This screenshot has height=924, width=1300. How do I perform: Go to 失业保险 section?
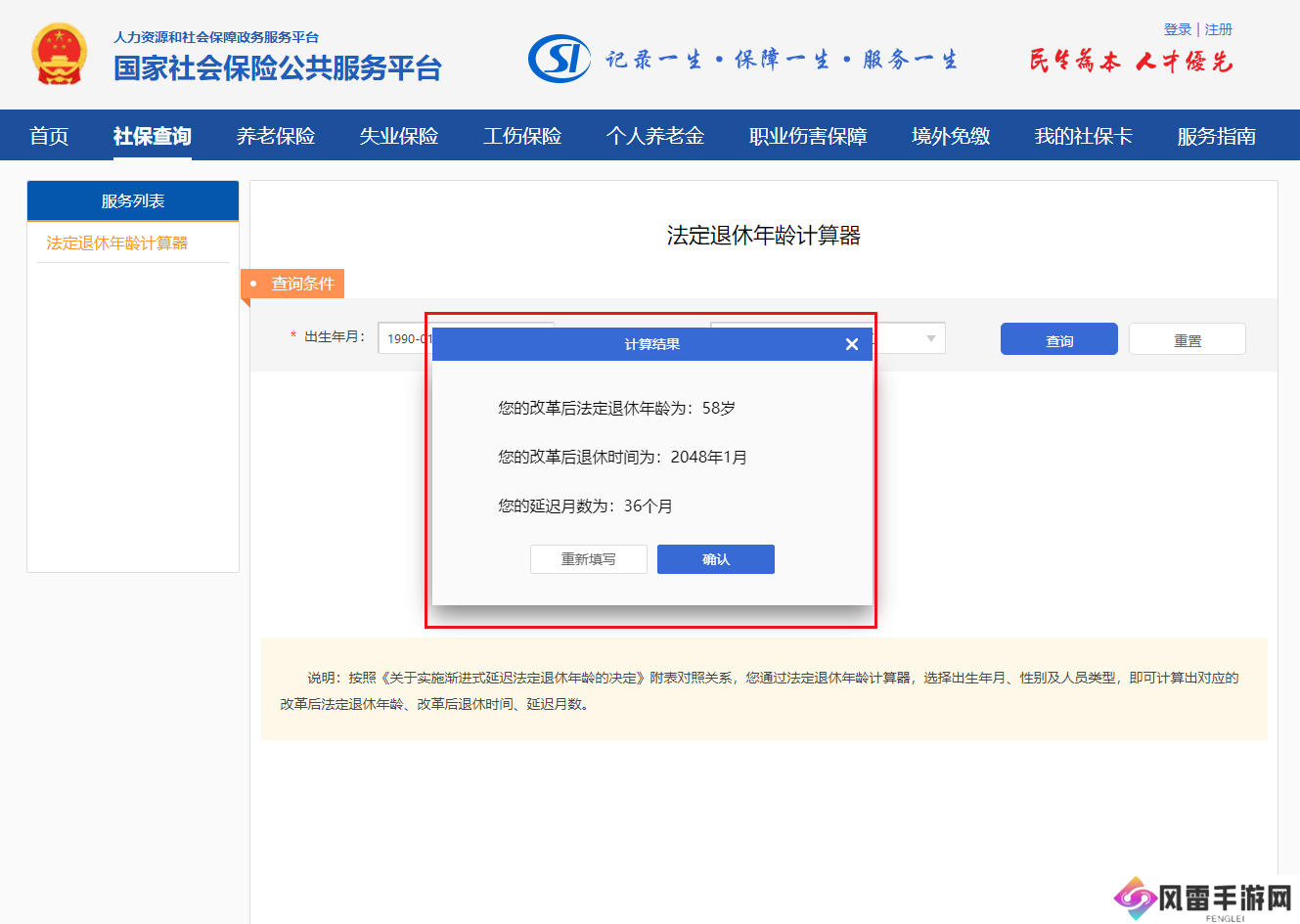(398, 136)
